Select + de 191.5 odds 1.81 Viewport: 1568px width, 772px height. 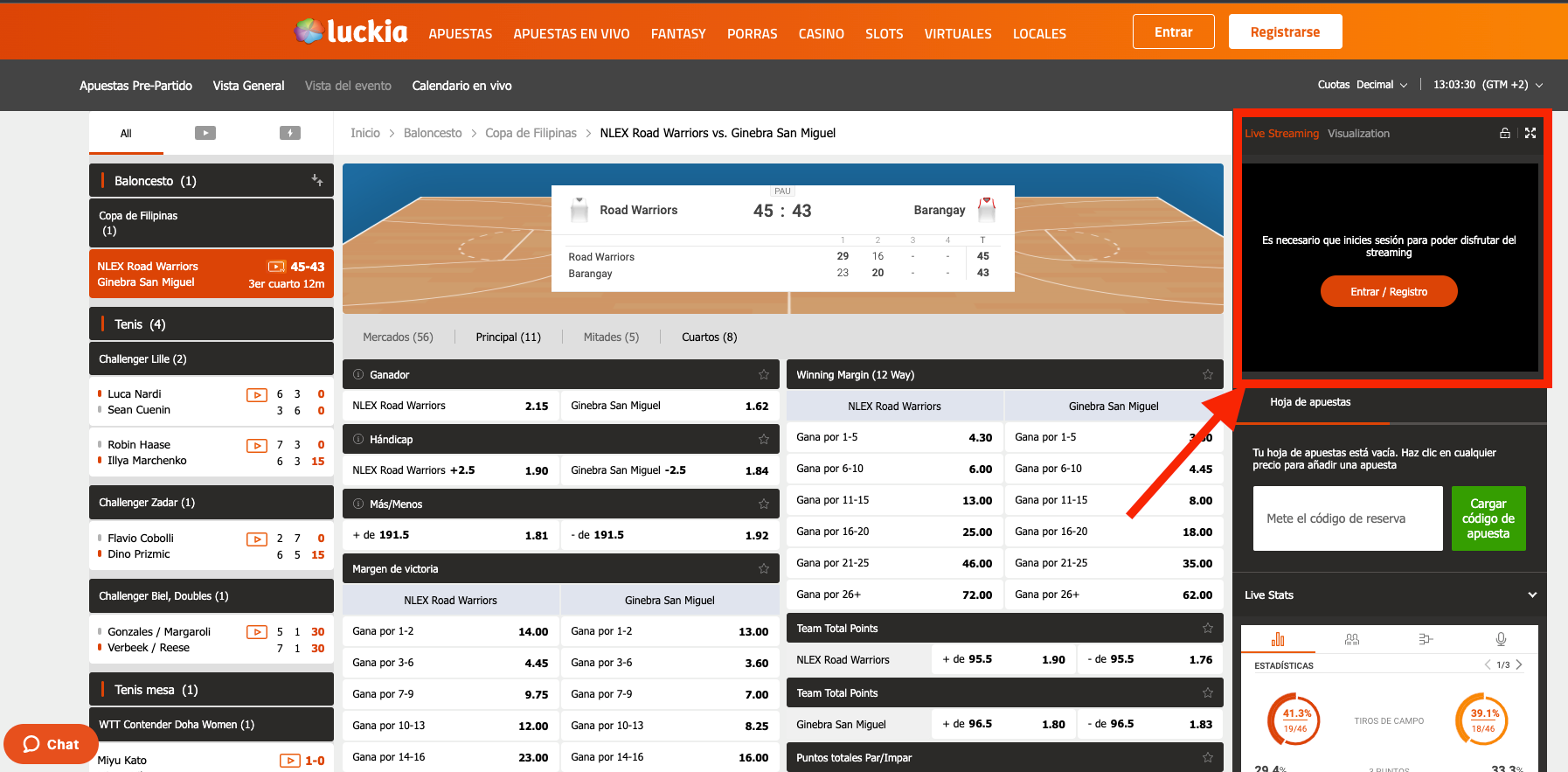451,535
